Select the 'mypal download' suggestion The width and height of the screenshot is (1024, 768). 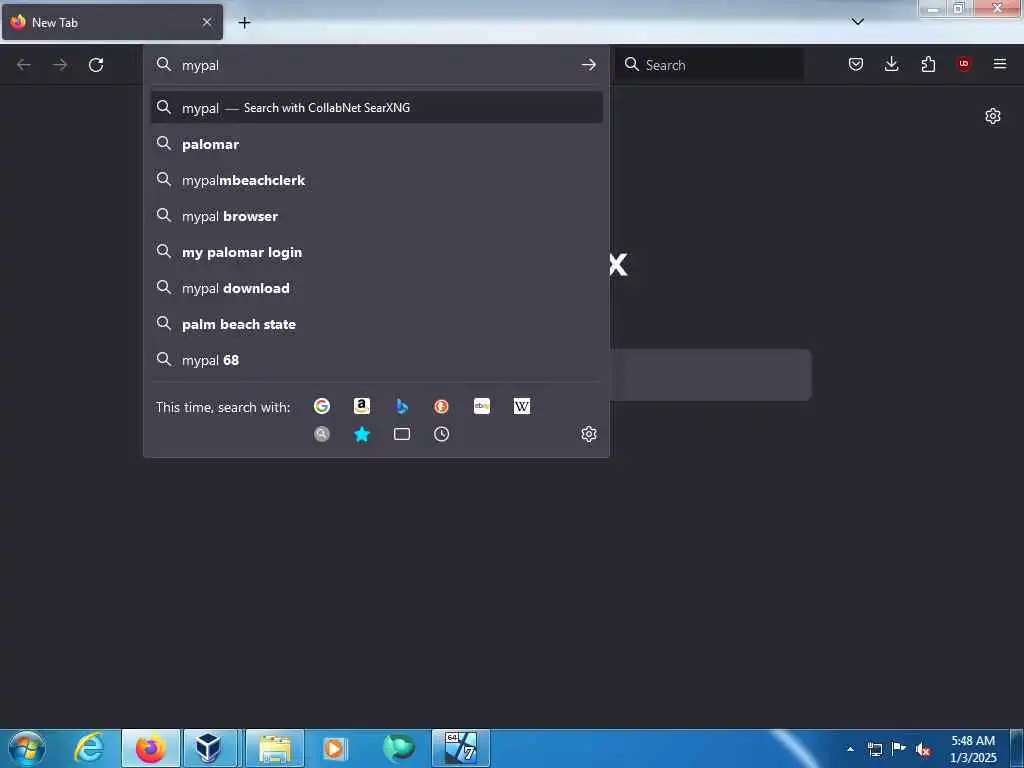tap(377, 288)
